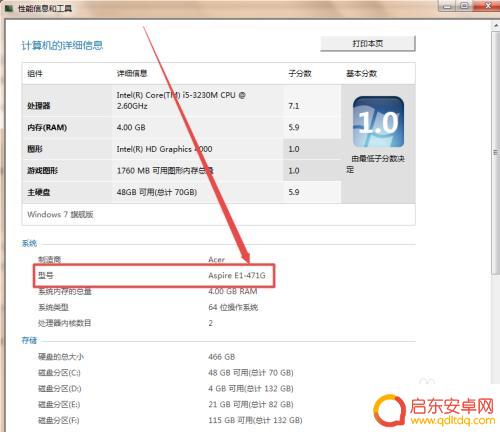Image resolution: width=500 pixels, height=432 pixels.
Task: Click the 打印本页 print button
Action: point(368,44)
